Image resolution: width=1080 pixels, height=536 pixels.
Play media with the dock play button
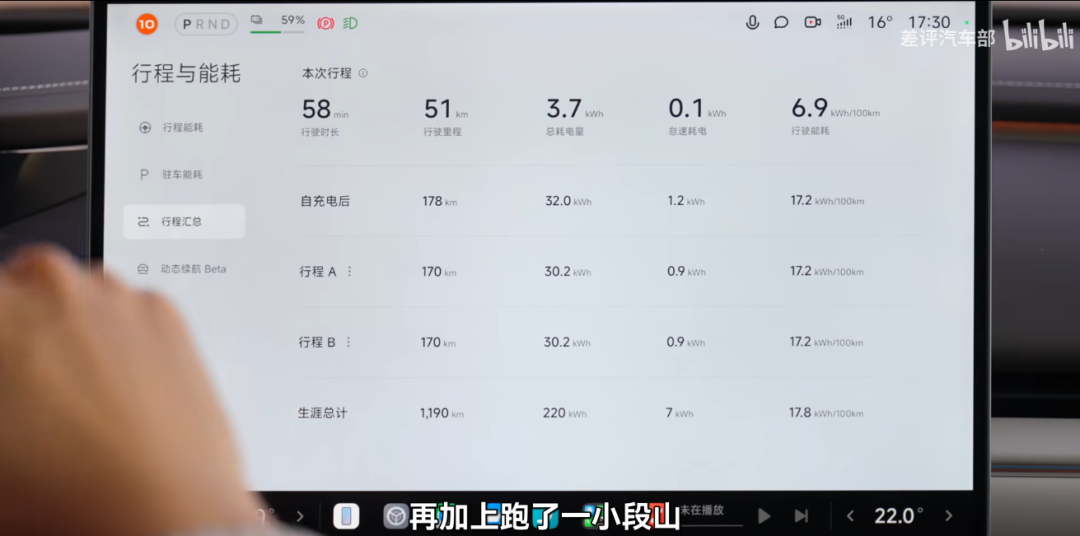[764, 516]
